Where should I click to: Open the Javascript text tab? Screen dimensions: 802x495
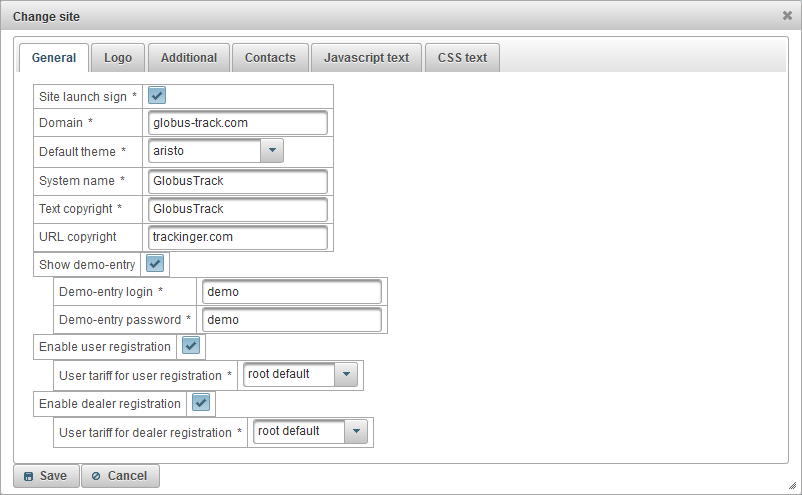pyautogui.click(x=366, y=58)
